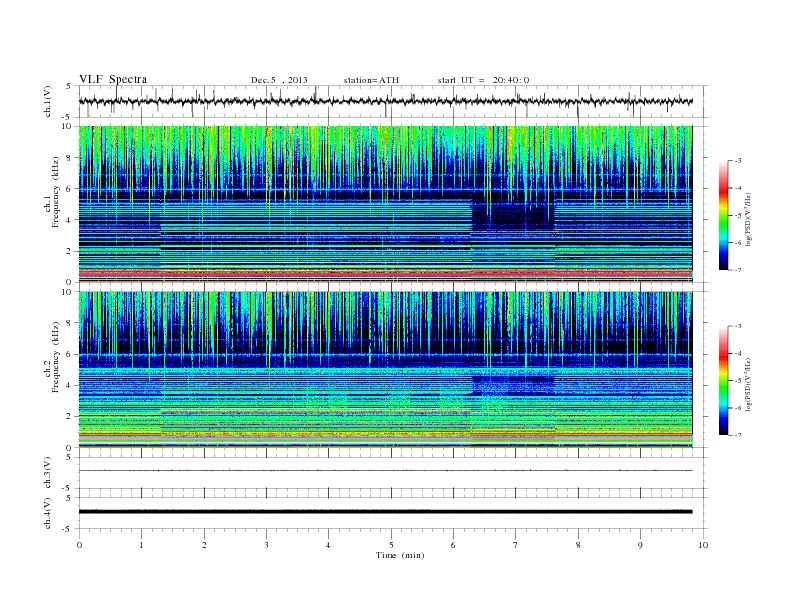Screen dimensions: 792x612
Task: Click the 'Time (min)' axis label
Action: click(400, 555)
